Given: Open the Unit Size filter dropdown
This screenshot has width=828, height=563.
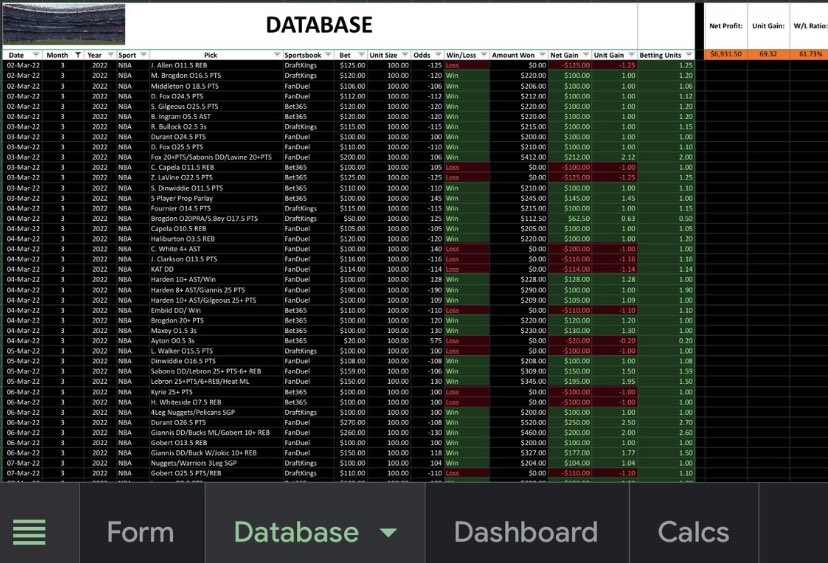Looking at the screenshot, I should (x=405, y=55).
